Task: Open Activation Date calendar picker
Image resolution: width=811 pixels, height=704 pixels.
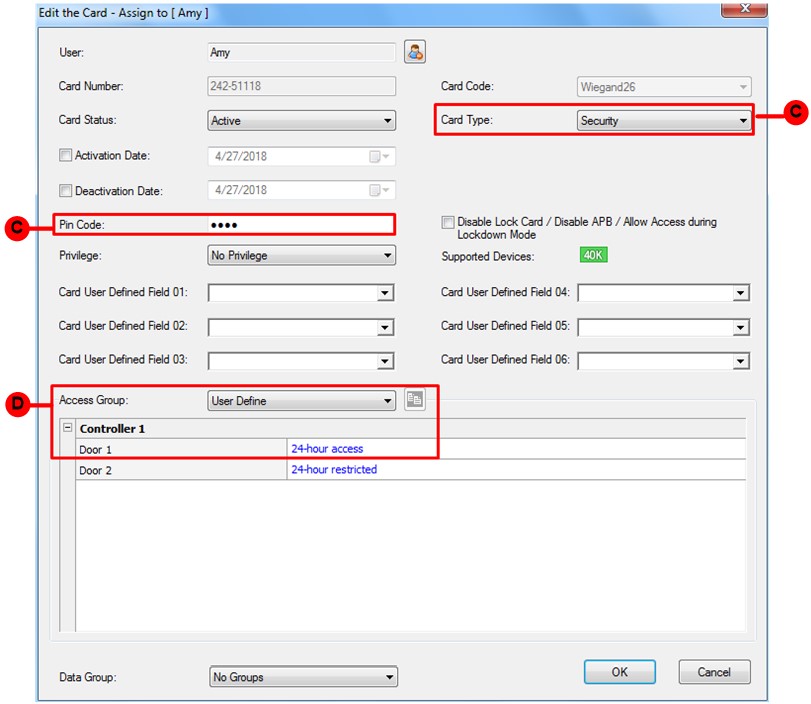Action: click(380, 156)
